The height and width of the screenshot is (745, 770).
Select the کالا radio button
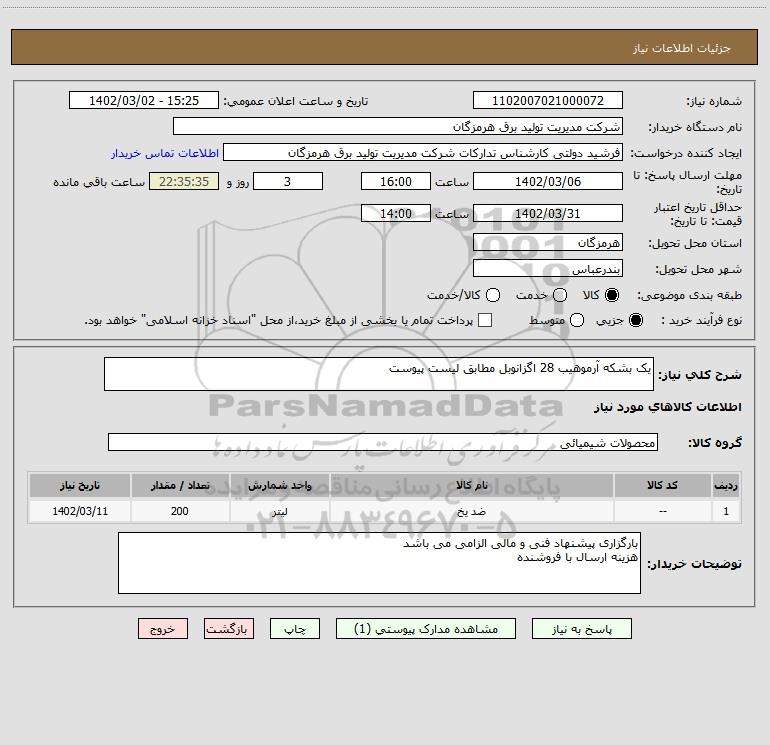[612, 295]
